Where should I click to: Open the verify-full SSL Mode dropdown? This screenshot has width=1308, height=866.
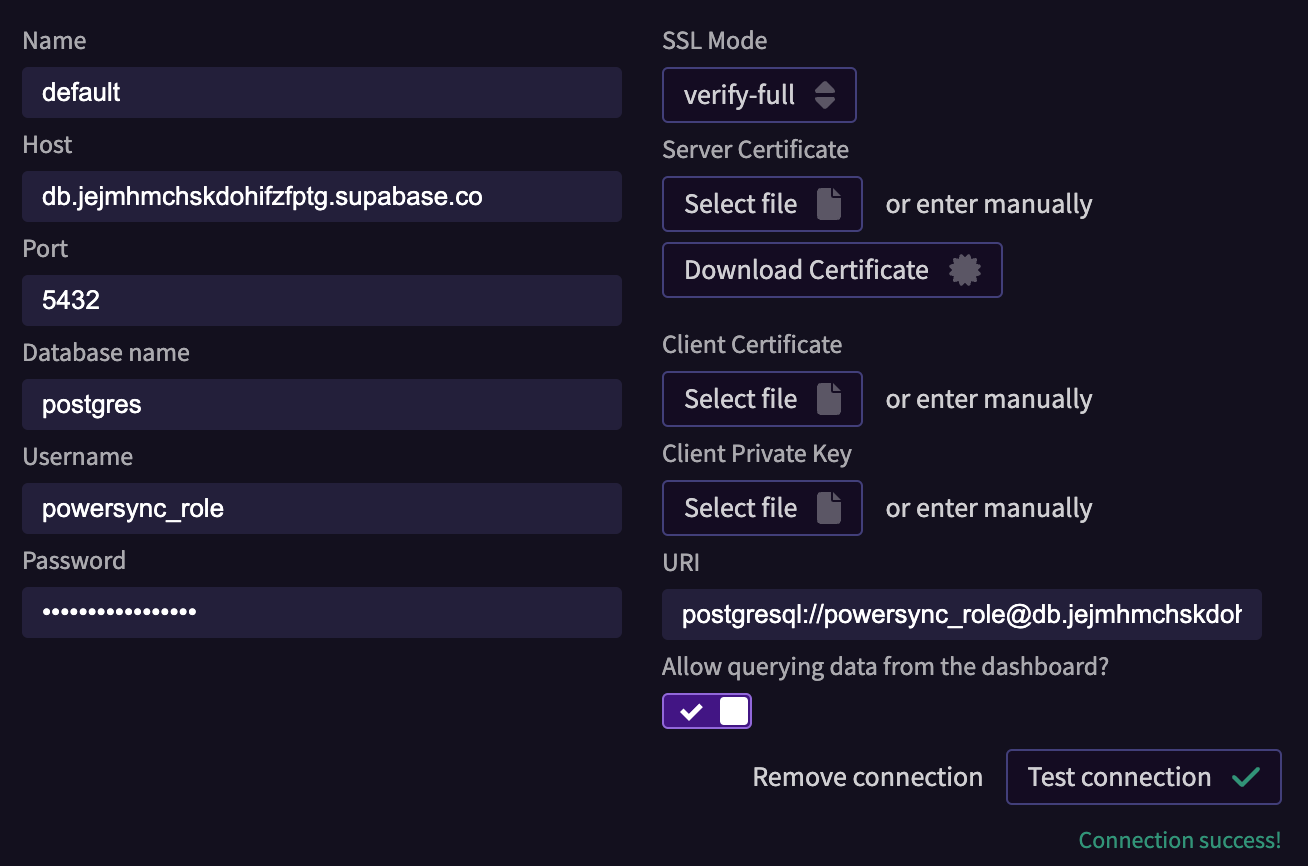pos(759,95)
